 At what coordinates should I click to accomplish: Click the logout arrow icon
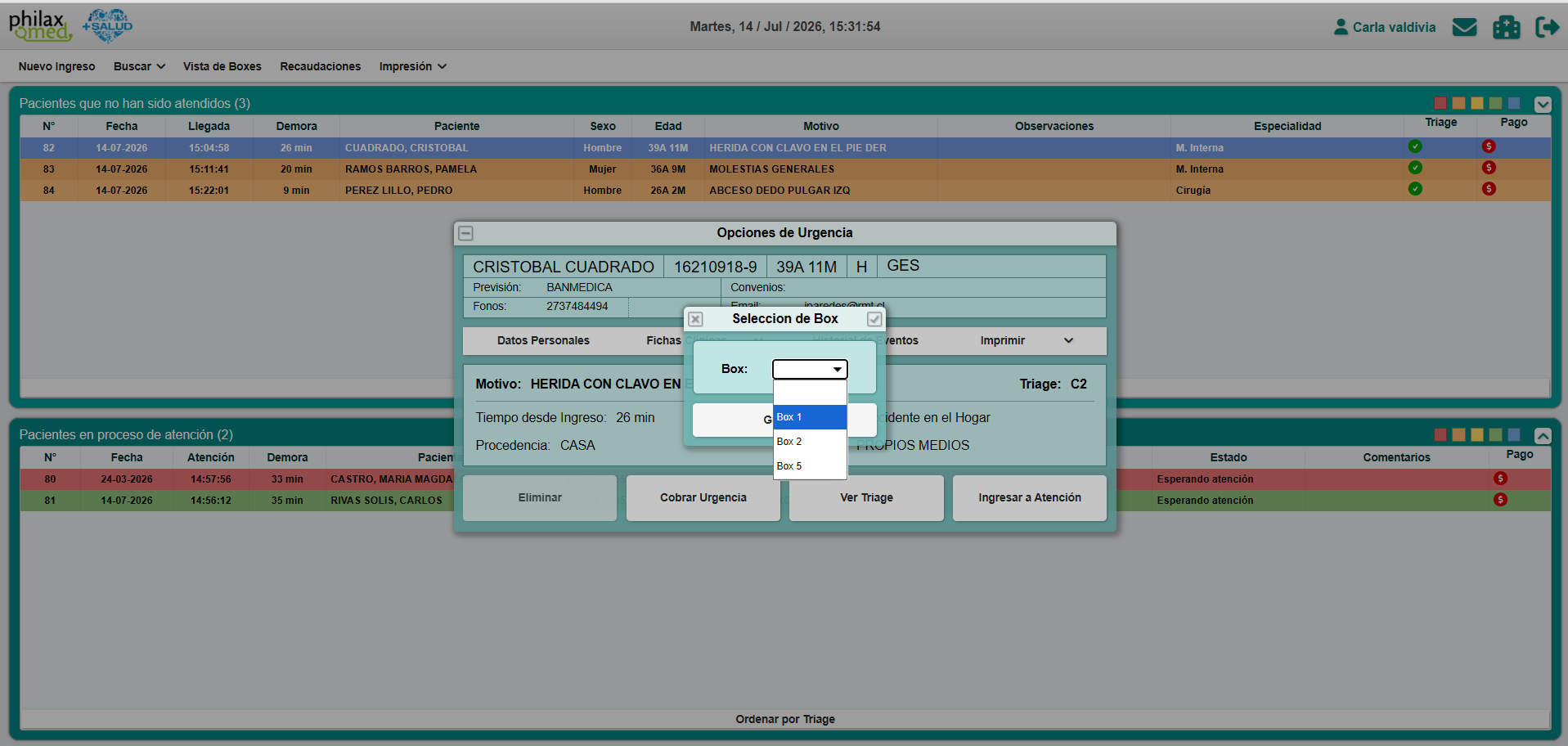[x=1547, y=27]
